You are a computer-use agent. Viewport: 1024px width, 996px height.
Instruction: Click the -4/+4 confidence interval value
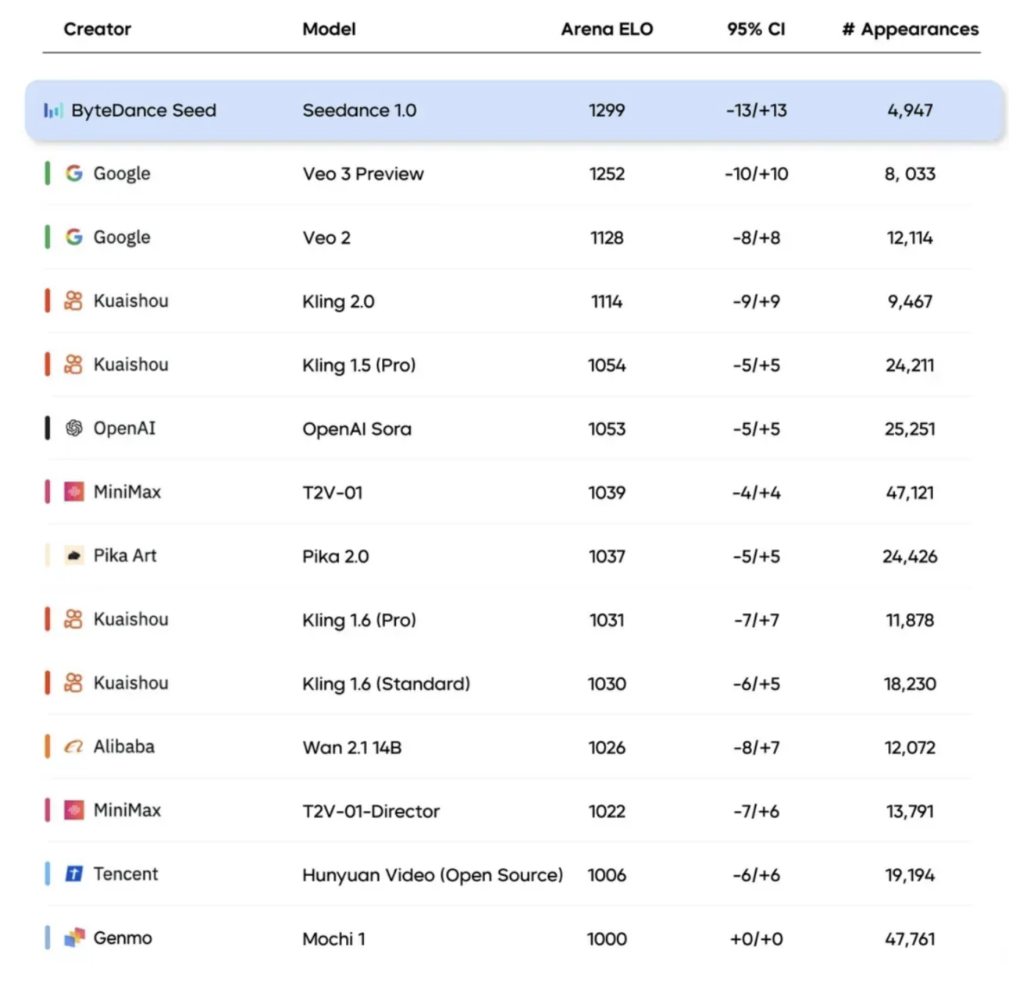click(x=756, y=492)
